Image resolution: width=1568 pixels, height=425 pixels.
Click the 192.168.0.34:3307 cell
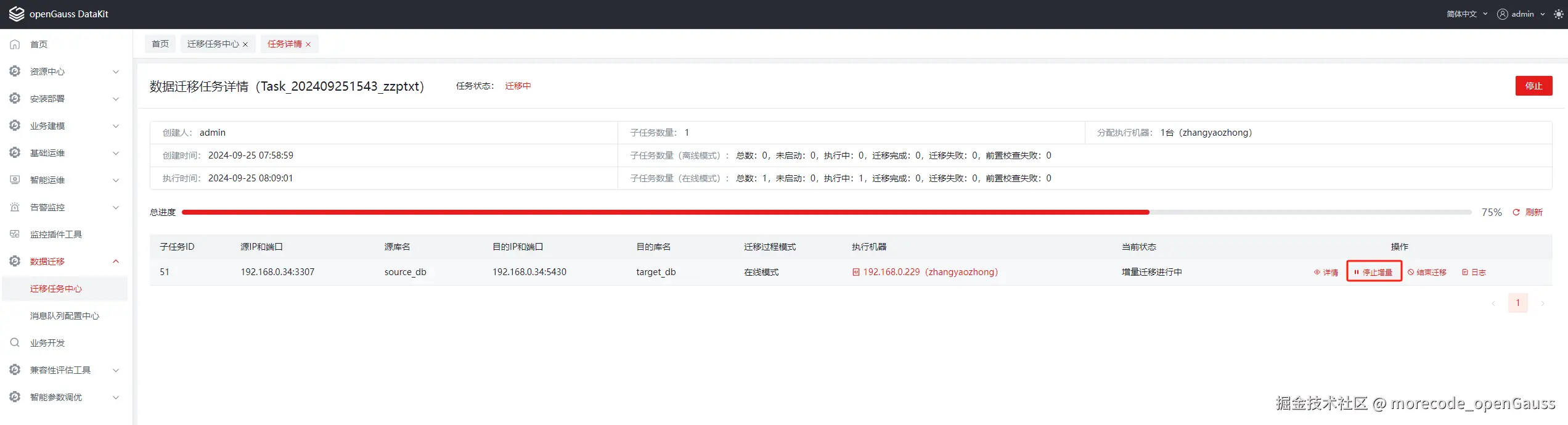click(x=277, y=272)
